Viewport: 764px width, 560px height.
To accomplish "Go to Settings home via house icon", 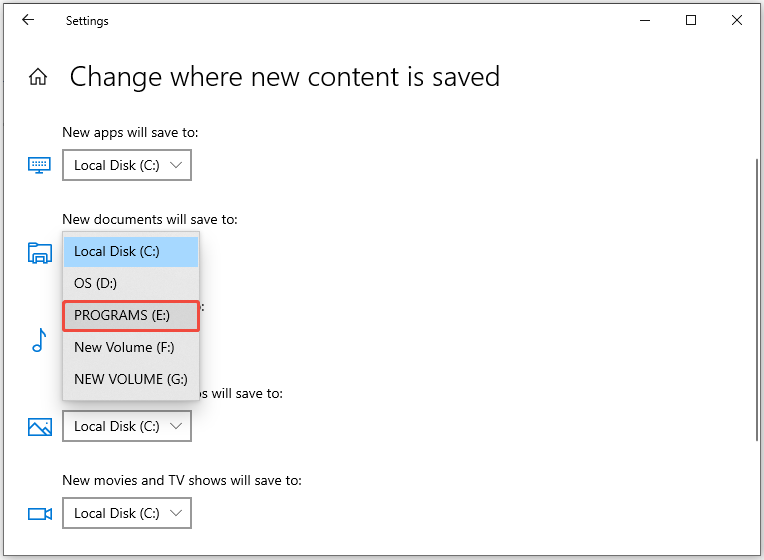I will coord(38,77).
